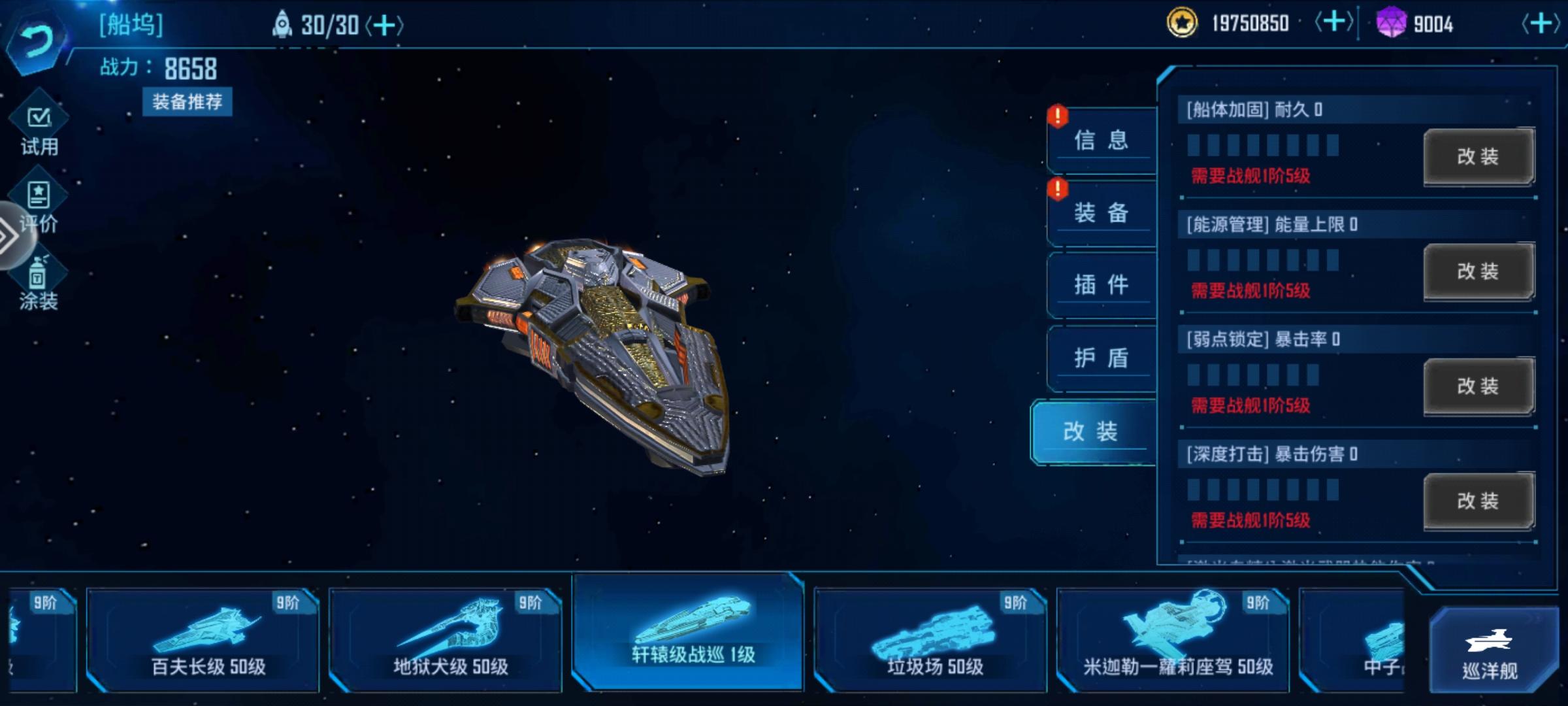1568x706 pixels.
Task: Click the gold coin currency icon
Action: pos(1182,24)
